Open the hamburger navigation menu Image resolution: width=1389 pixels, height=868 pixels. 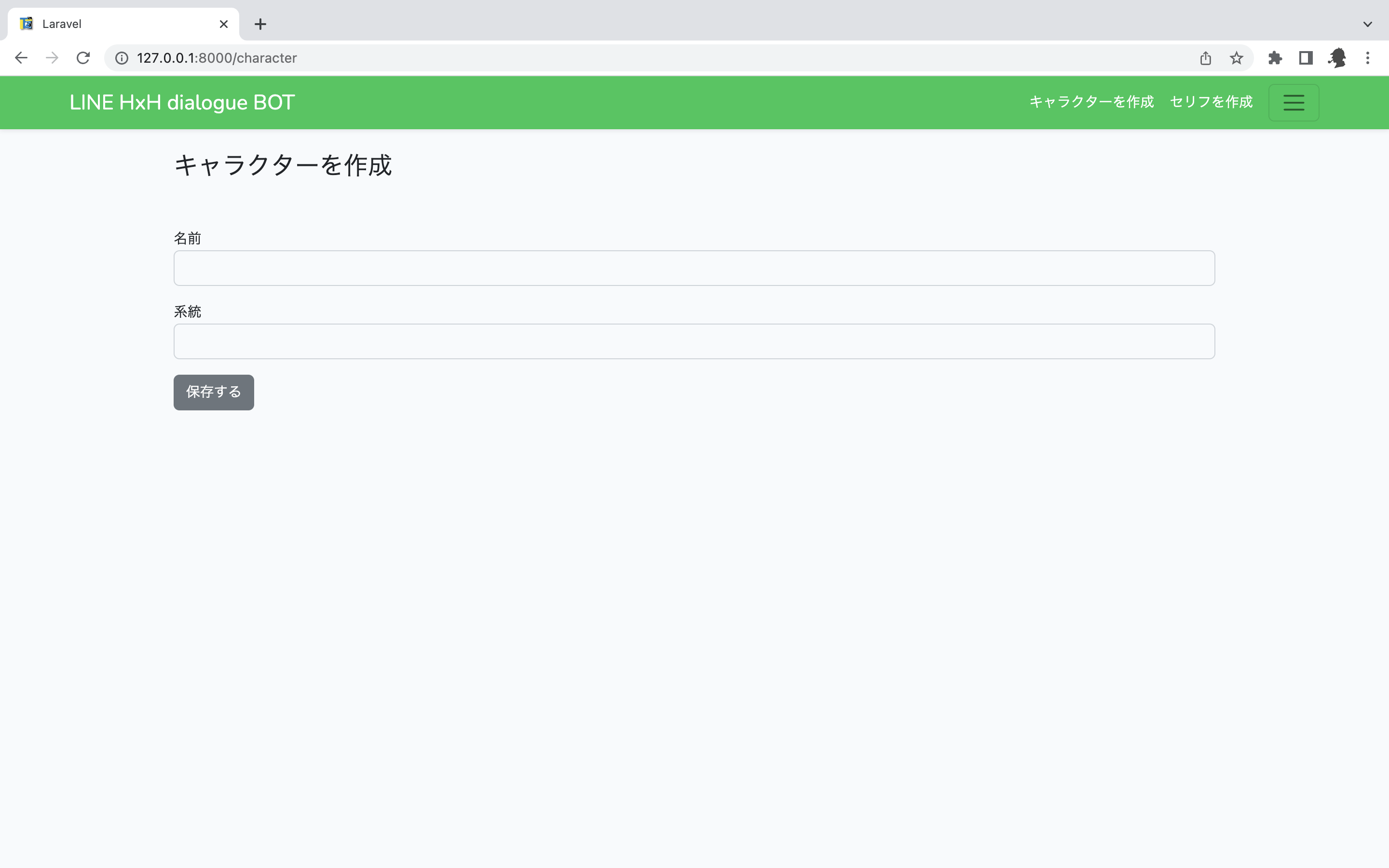coord(1293,102)
